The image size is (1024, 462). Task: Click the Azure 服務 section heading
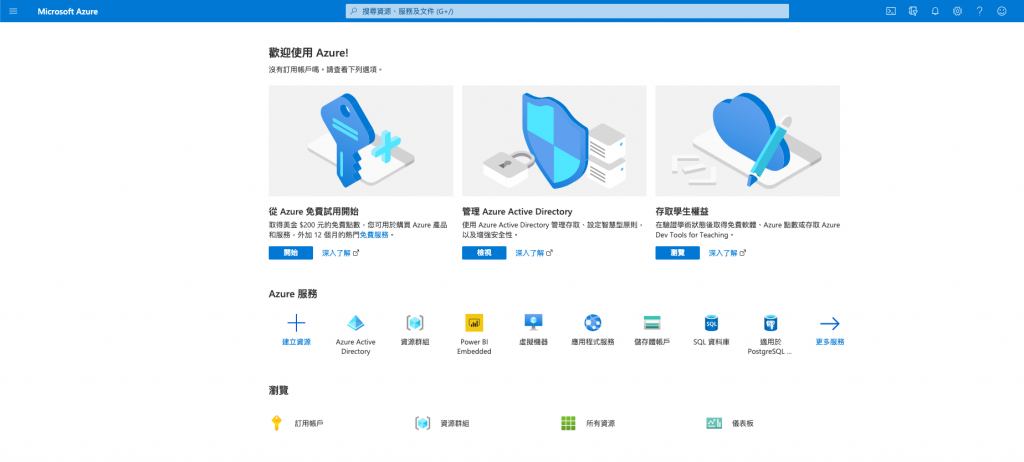click(293, 294)
